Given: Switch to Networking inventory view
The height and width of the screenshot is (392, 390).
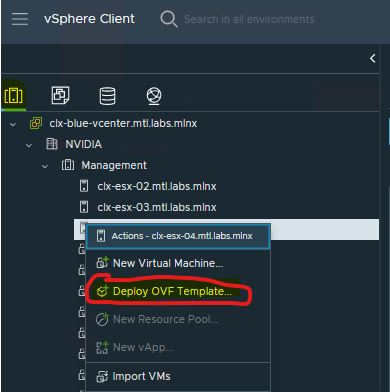Looking at the screenshot, I should [x=154, y=96].
